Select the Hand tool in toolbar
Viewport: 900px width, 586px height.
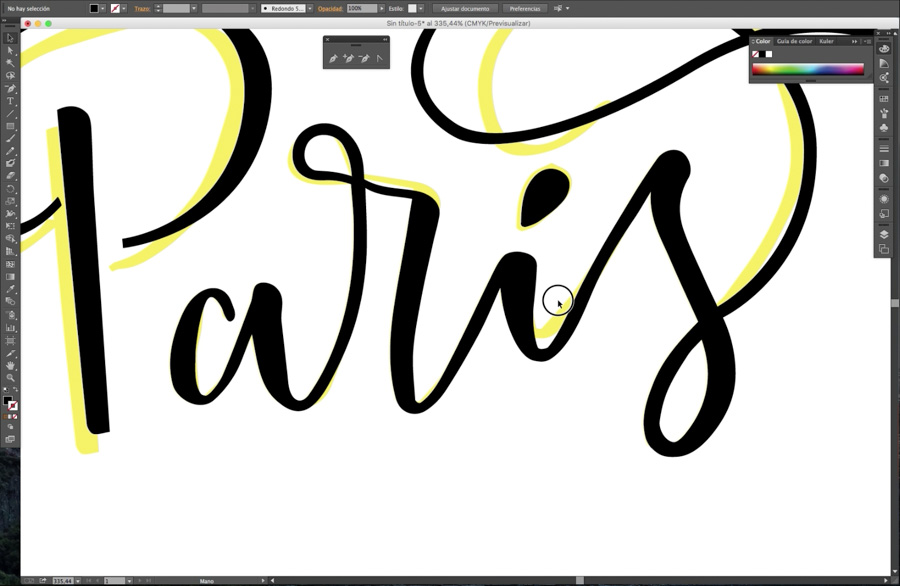11,365
